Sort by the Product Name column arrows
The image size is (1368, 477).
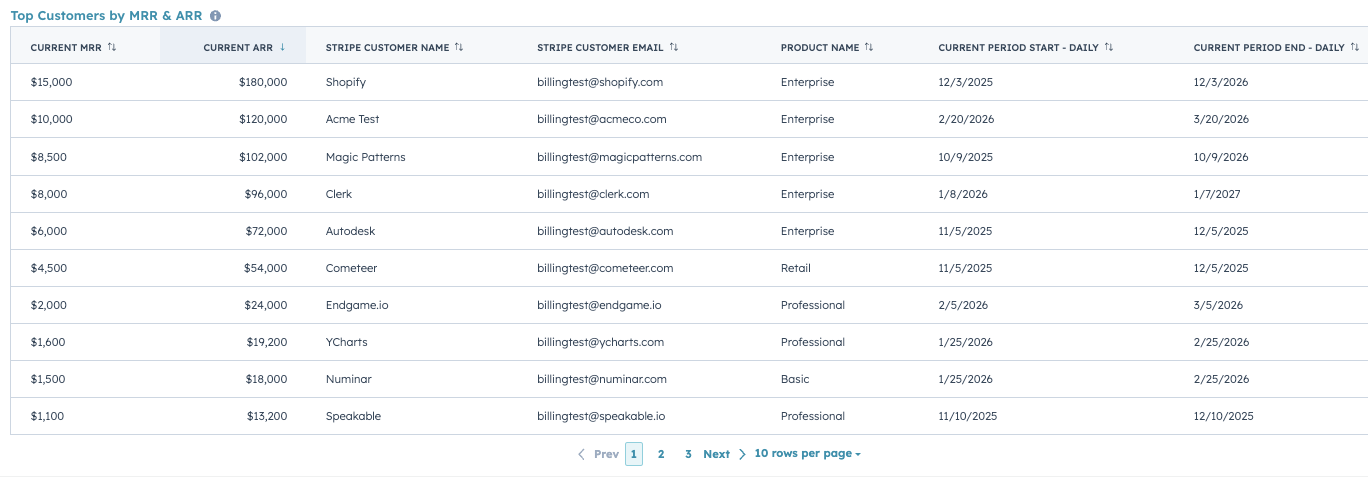(869, 47)
